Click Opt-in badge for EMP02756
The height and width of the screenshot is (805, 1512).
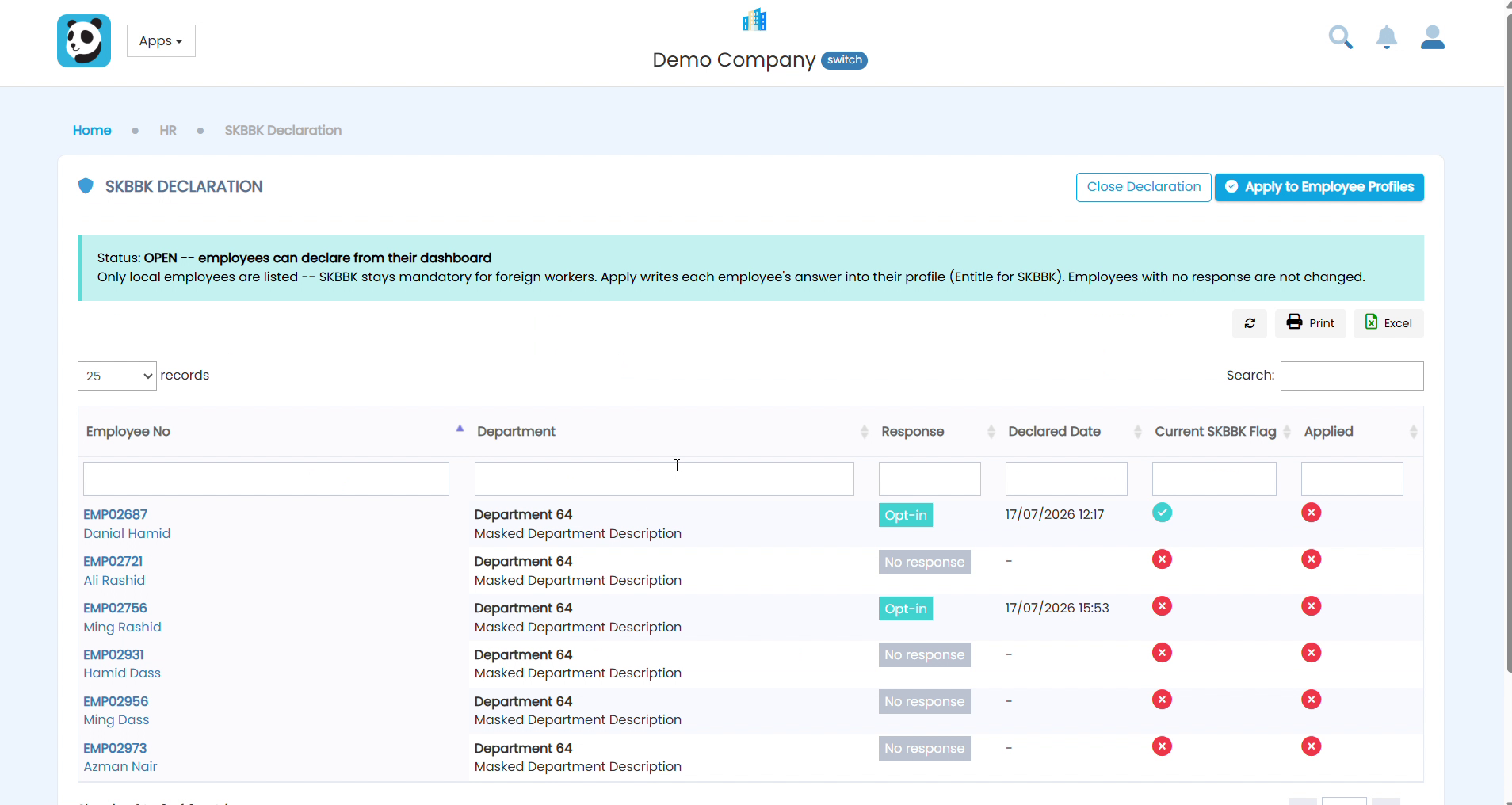906,609
